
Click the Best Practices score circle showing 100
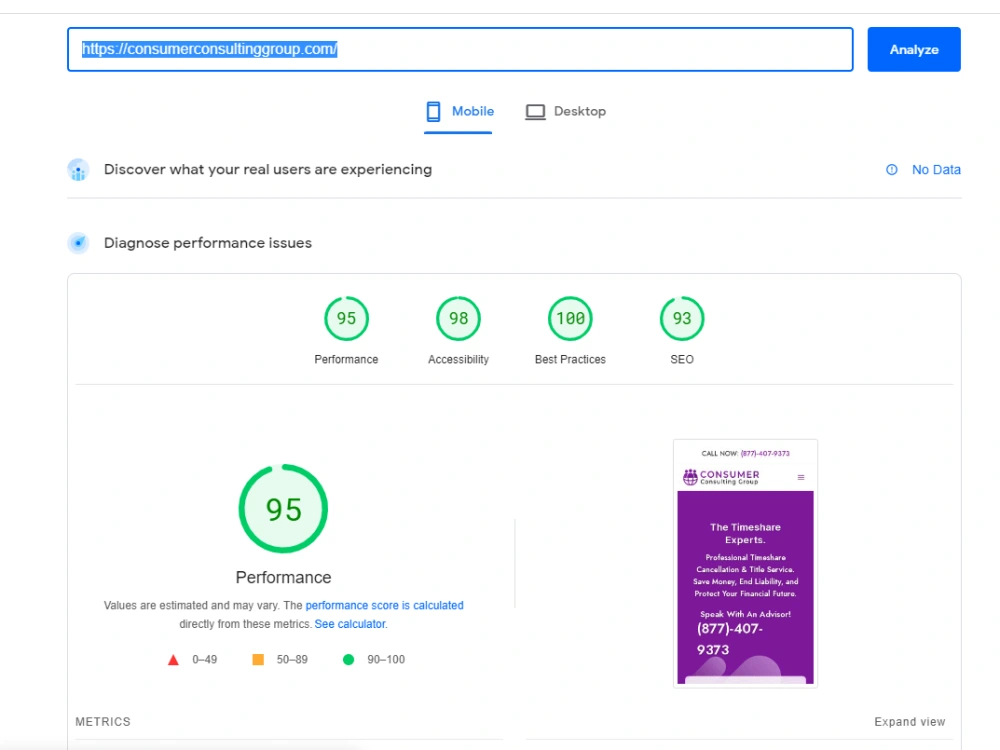click(x=570, y=318)
